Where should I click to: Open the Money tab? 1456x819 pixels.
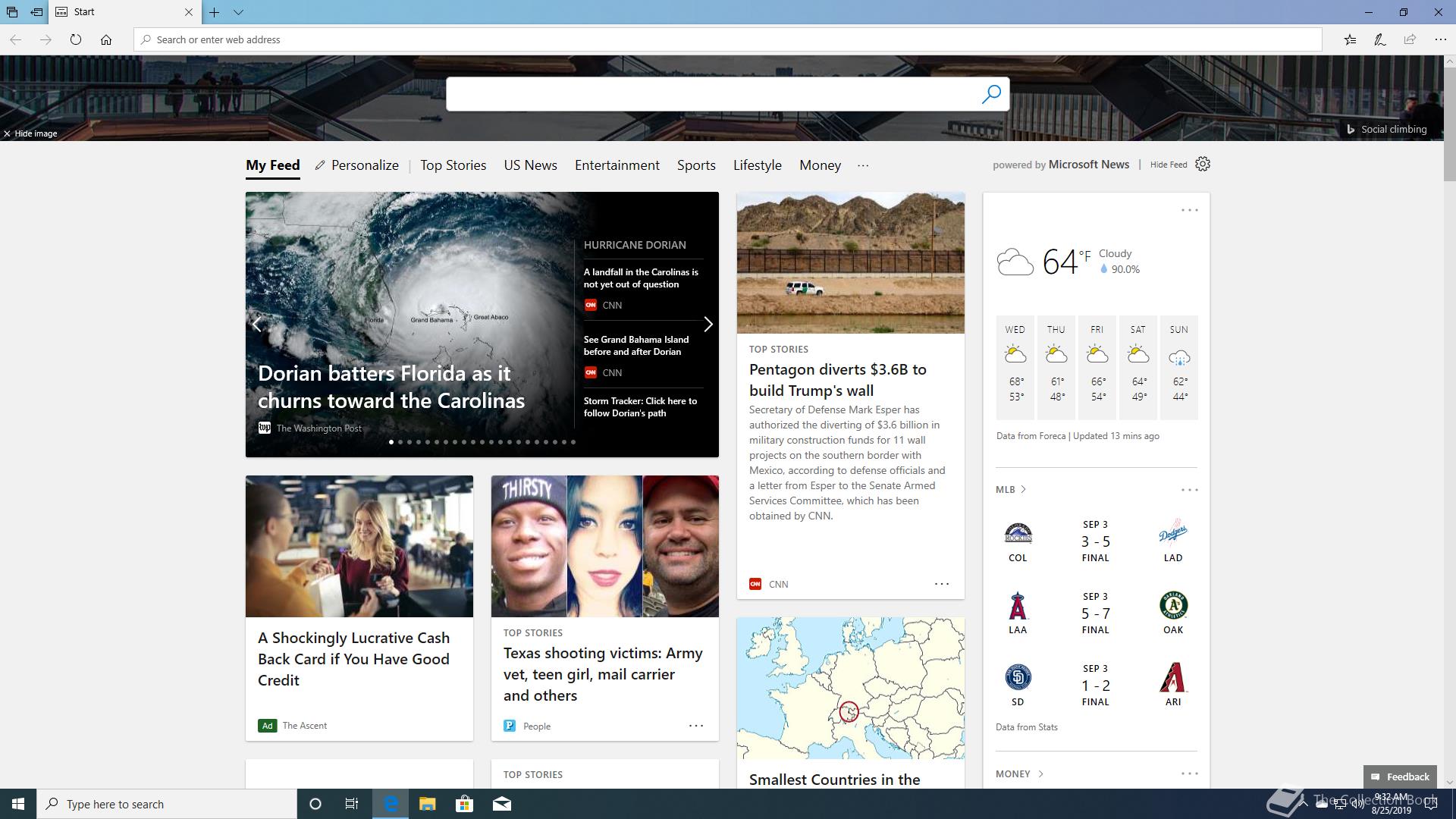click(x=820, y=165)
